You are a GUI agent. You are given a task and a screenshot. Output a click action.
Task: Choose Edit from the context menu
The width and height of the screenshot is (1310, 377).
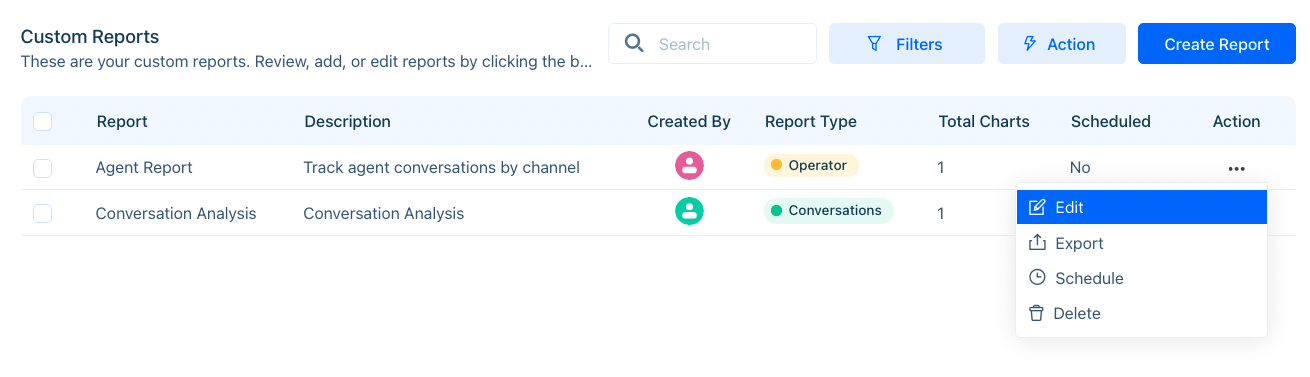[x=1141, y=208]
